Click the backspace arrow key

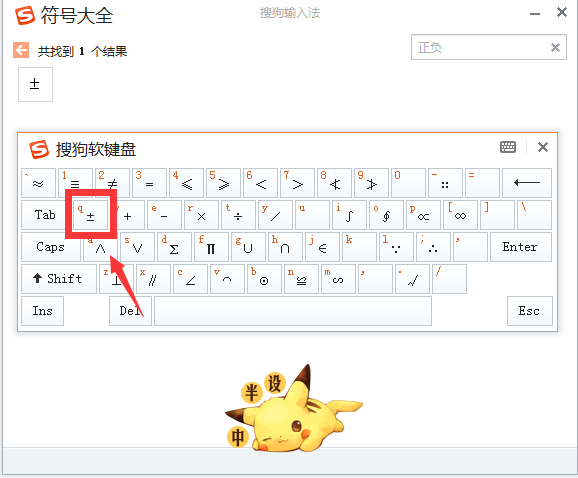[527, 183]
